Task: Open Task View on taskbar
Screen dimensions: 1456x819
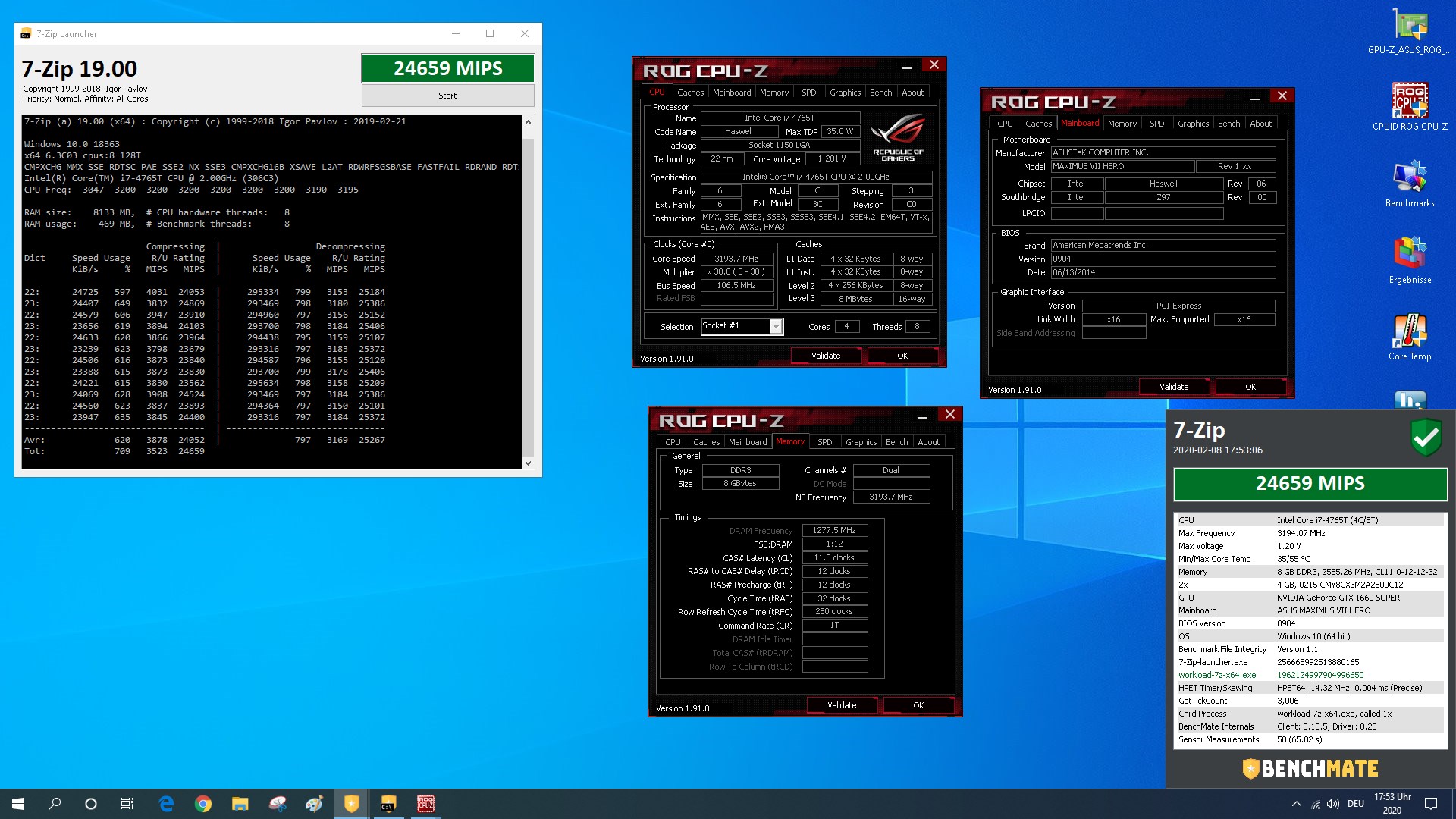Action: pyautogui.click(x=127, y=804)
